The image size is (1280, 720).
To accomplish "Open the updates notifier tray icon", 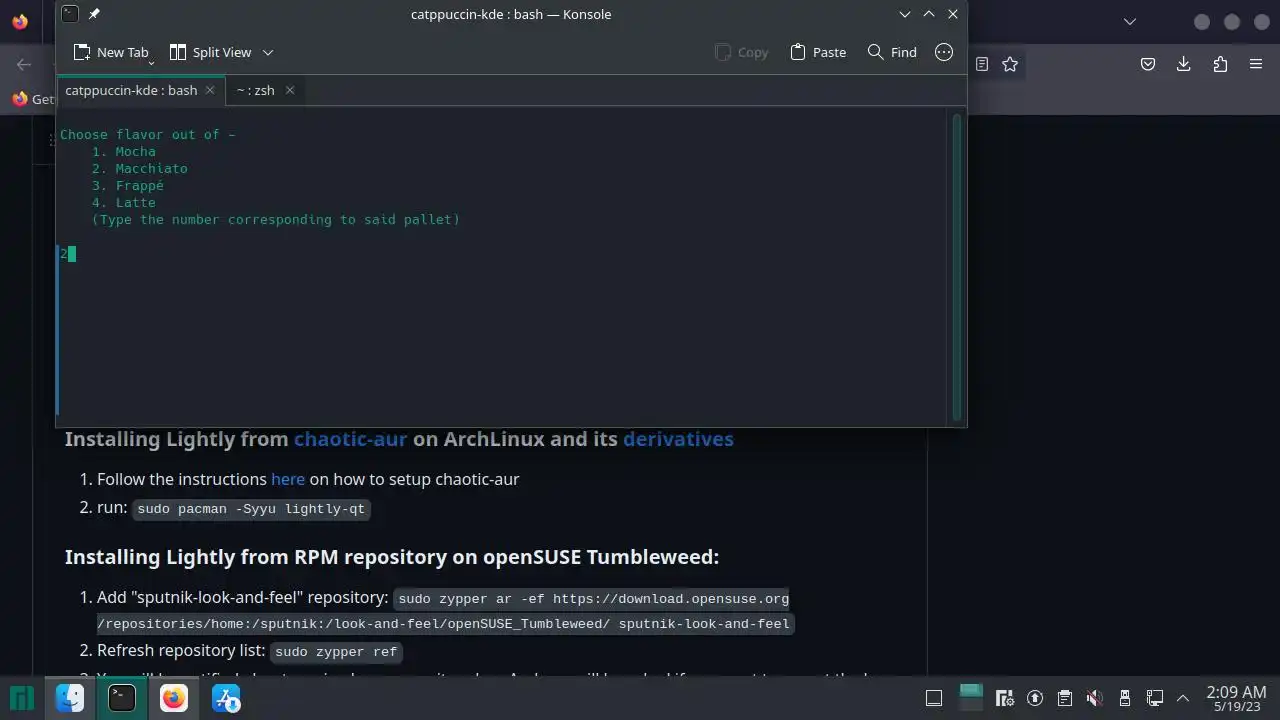I will click(1035, 698).
